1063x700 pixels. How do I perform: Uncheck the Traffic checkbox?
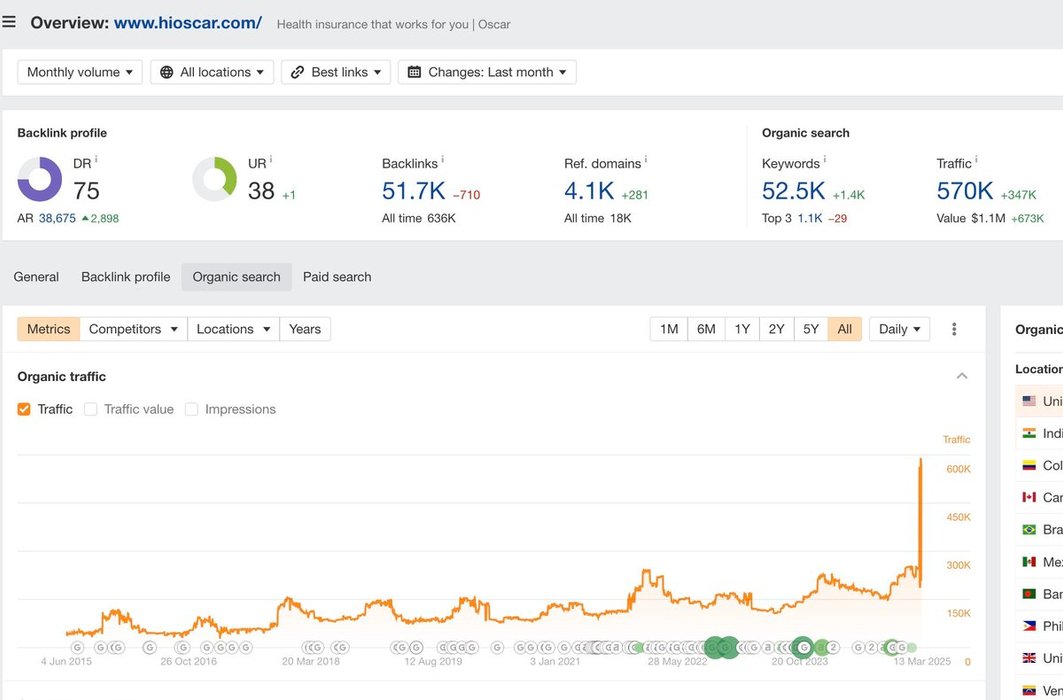coord(24,409)
